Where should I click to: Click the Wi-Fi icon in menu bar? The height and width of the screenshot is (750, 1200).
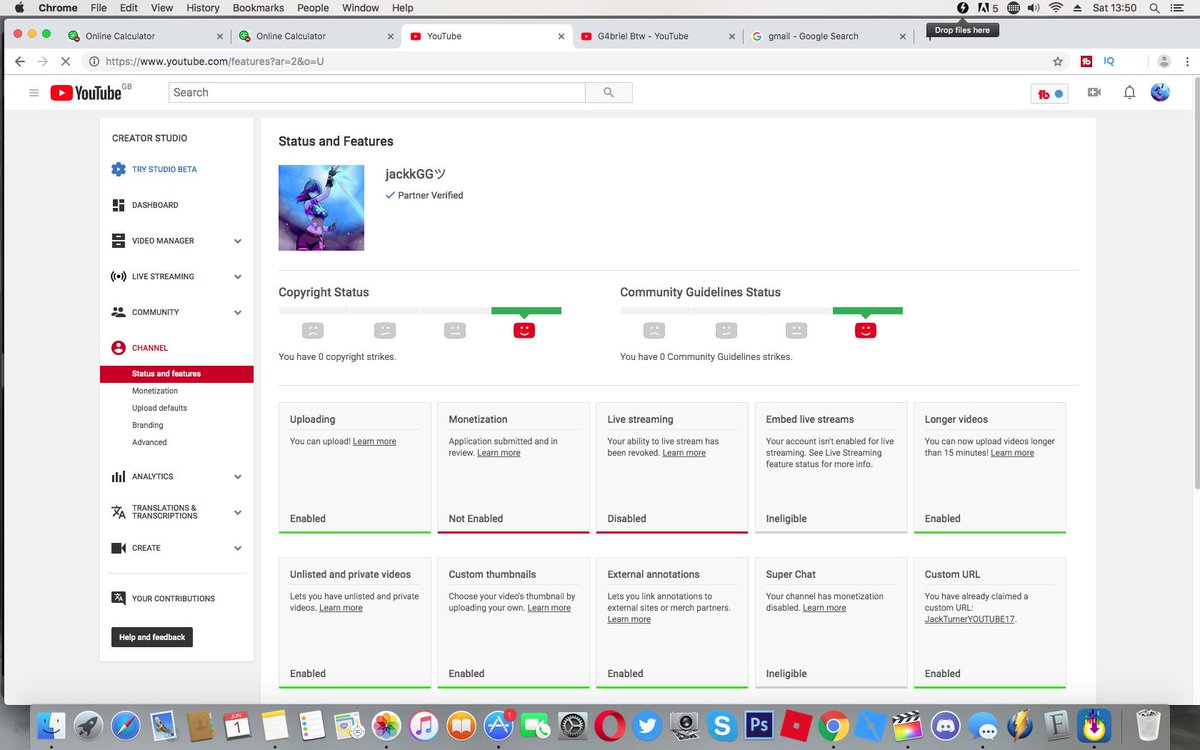[1056, 8]
